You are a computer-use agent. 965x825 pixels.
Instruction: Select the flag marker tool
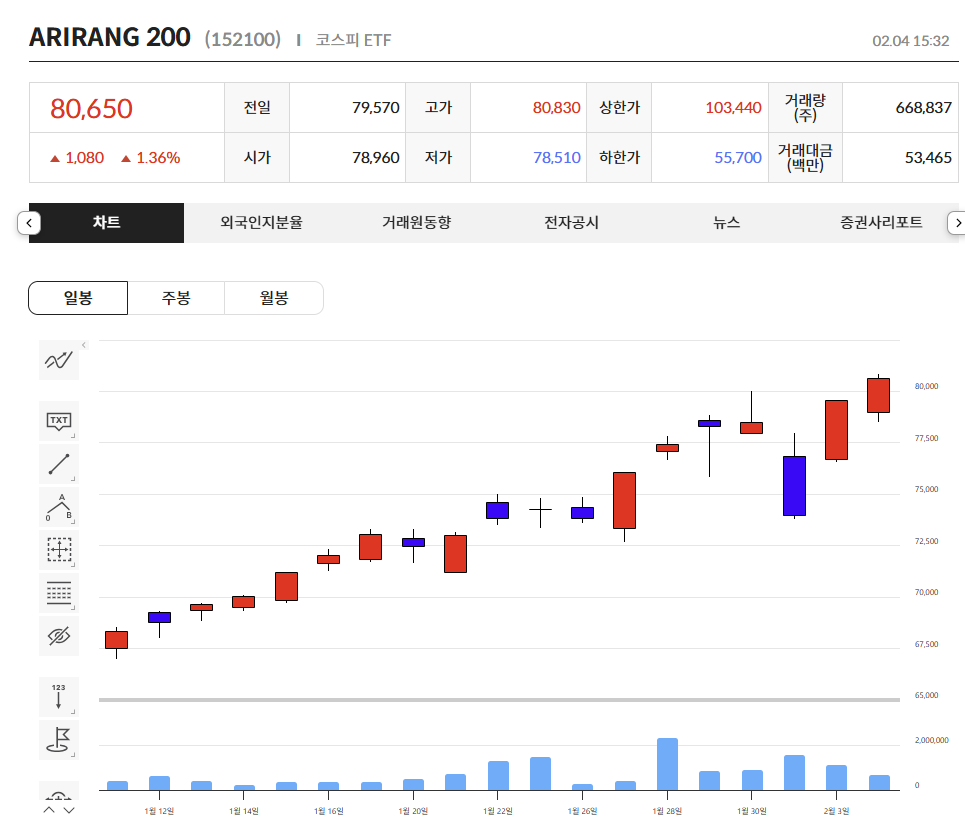pos(59,739)
